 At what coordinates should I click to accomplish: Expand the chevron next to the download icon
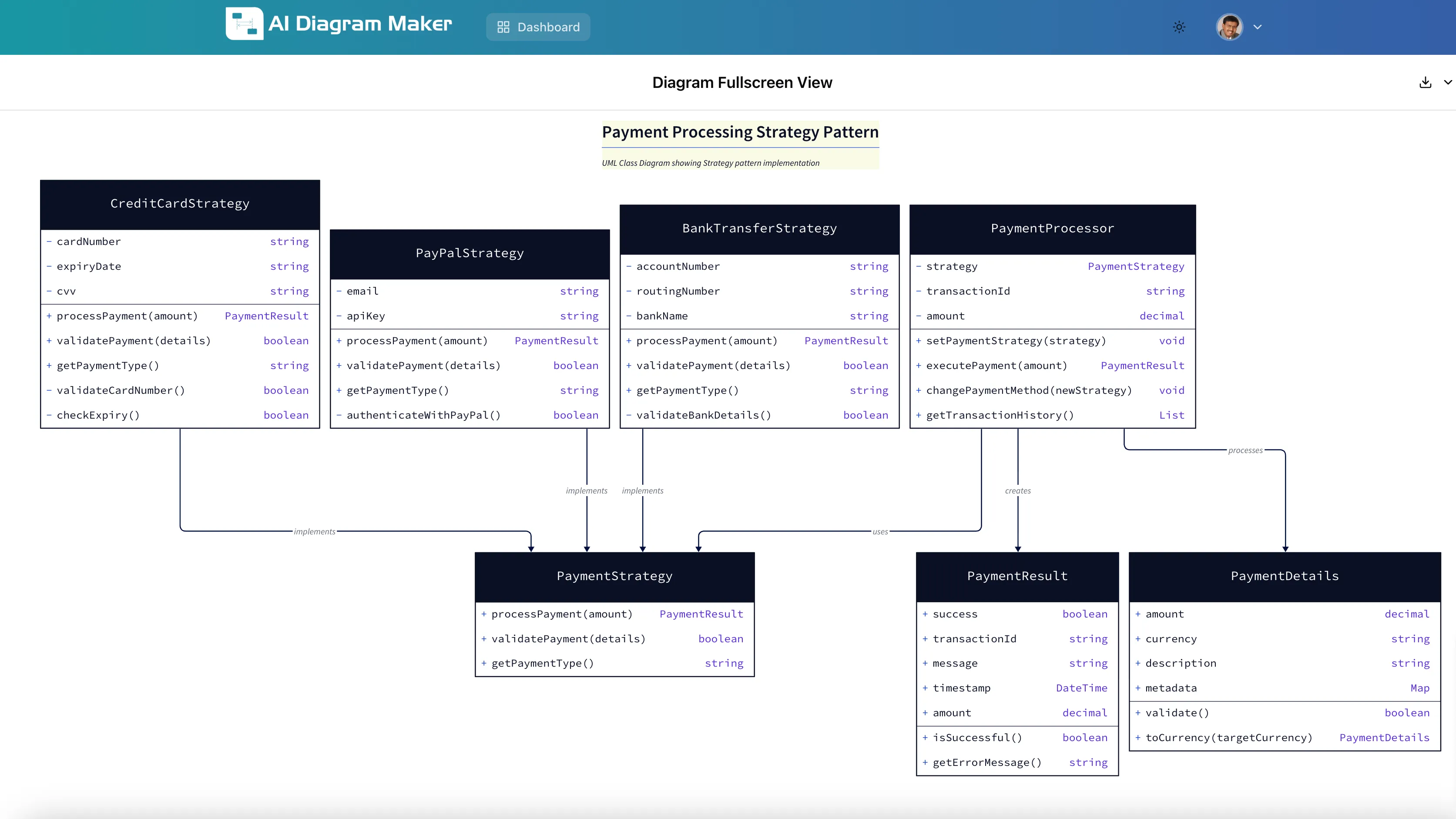pos(1448,83)
